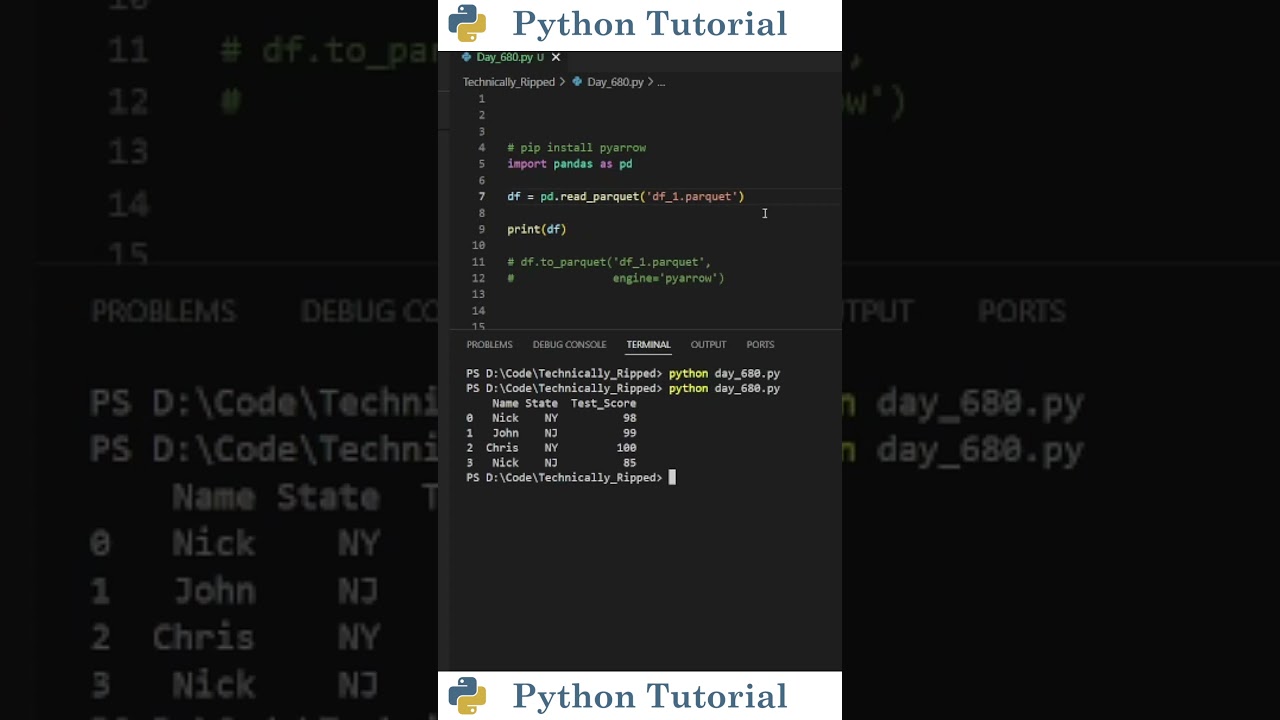Click the Python logo in bottom banner

(x=467, y=696)
